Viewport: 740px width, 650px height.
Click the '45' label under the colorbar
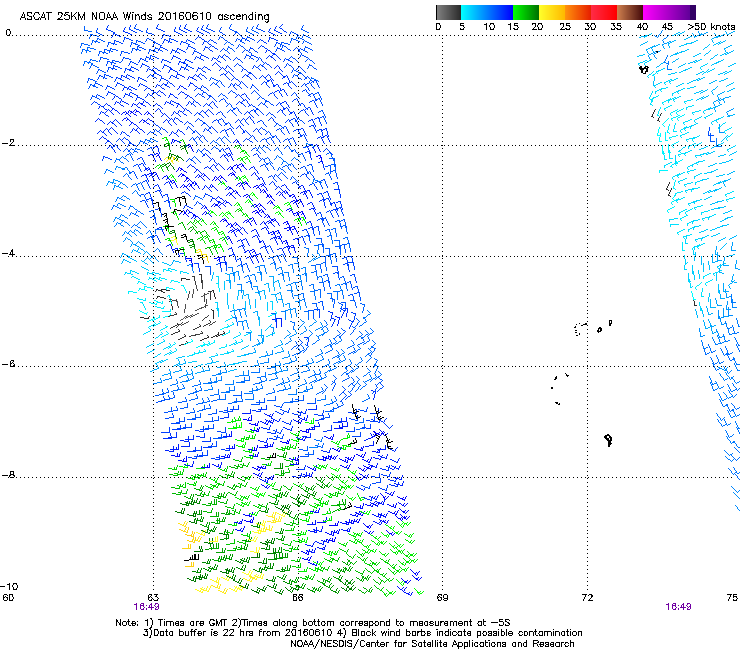point(667,26)
